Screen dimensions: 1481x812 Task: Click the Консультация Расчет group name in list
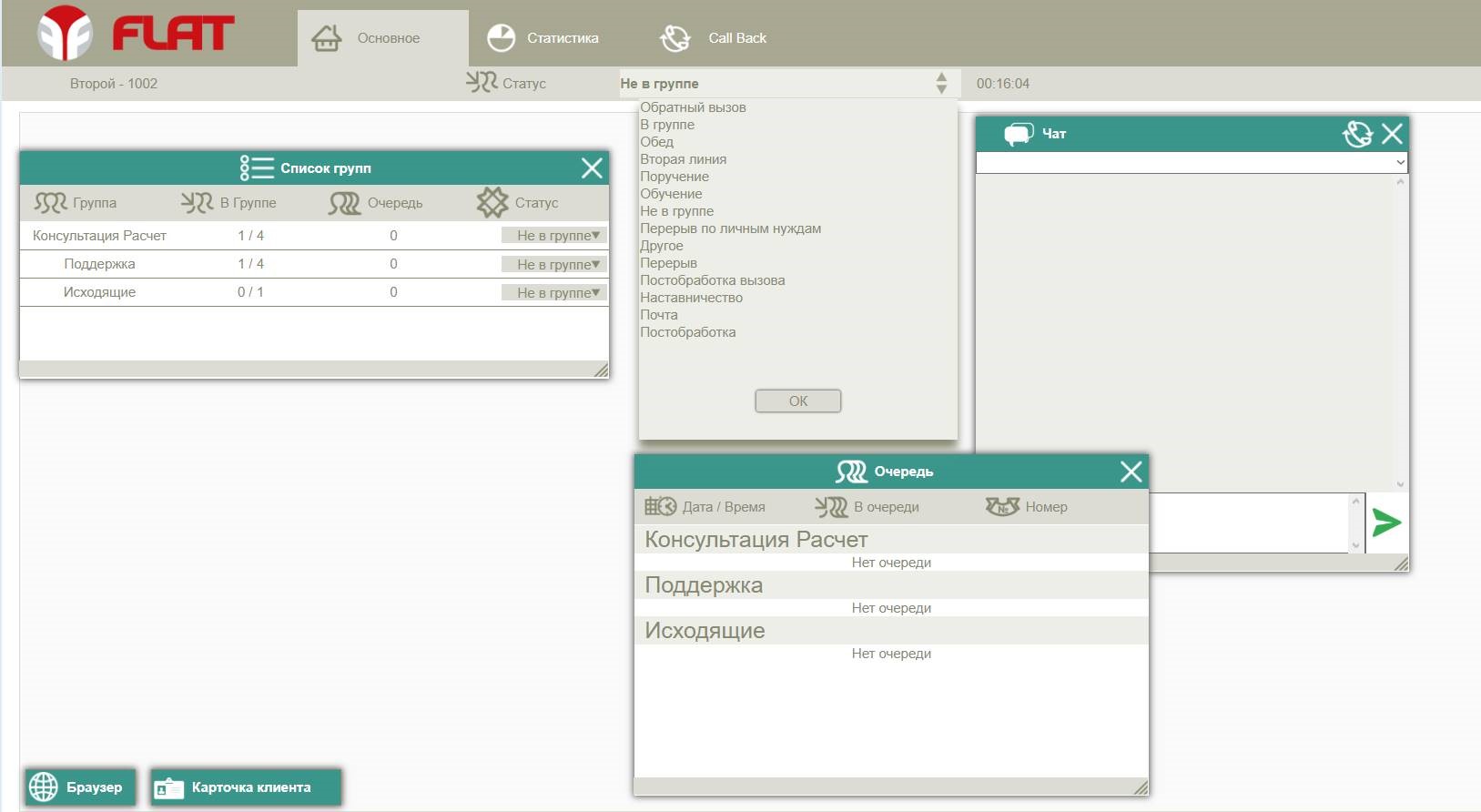coord(99,235)
